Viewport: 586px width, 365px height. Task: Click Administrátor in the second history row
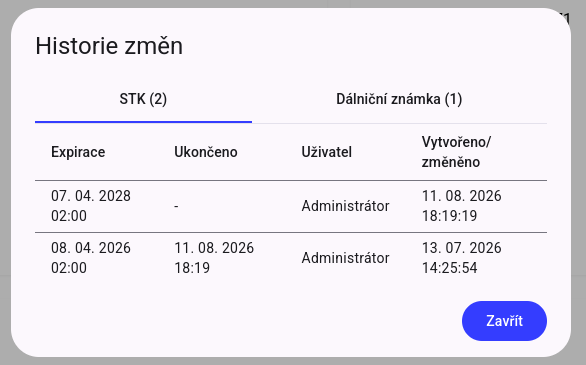pyautogui.click(x=345, y=258)
